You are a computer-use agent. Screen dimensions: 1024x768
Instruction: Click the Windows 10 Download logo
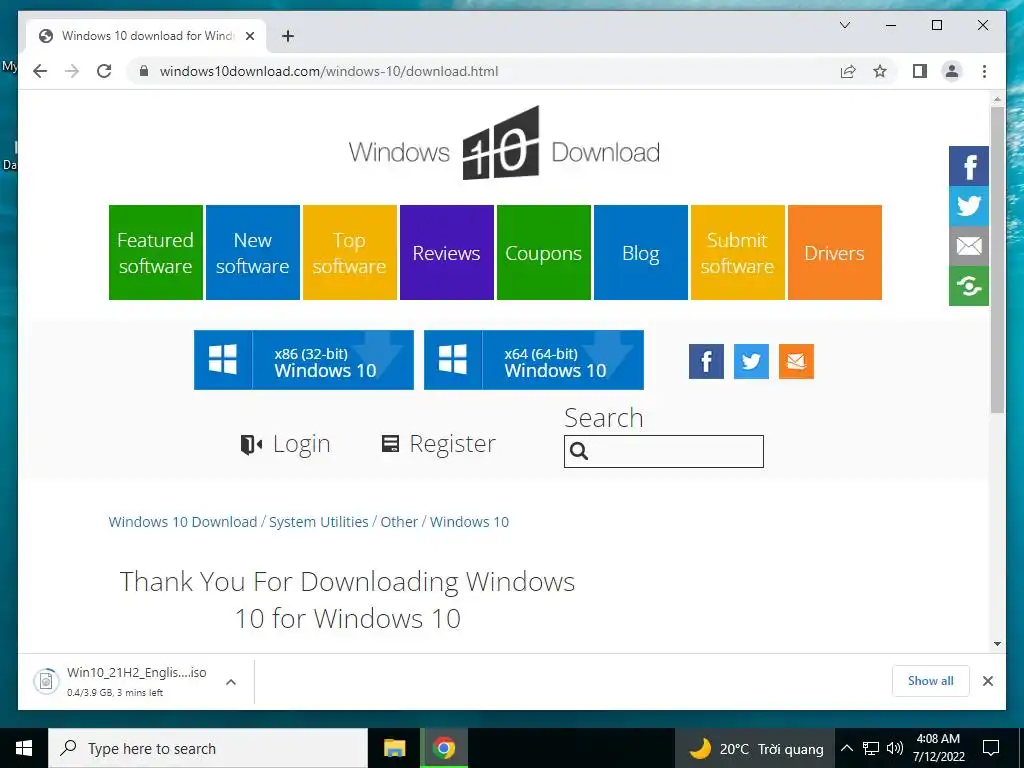(504, 144)
